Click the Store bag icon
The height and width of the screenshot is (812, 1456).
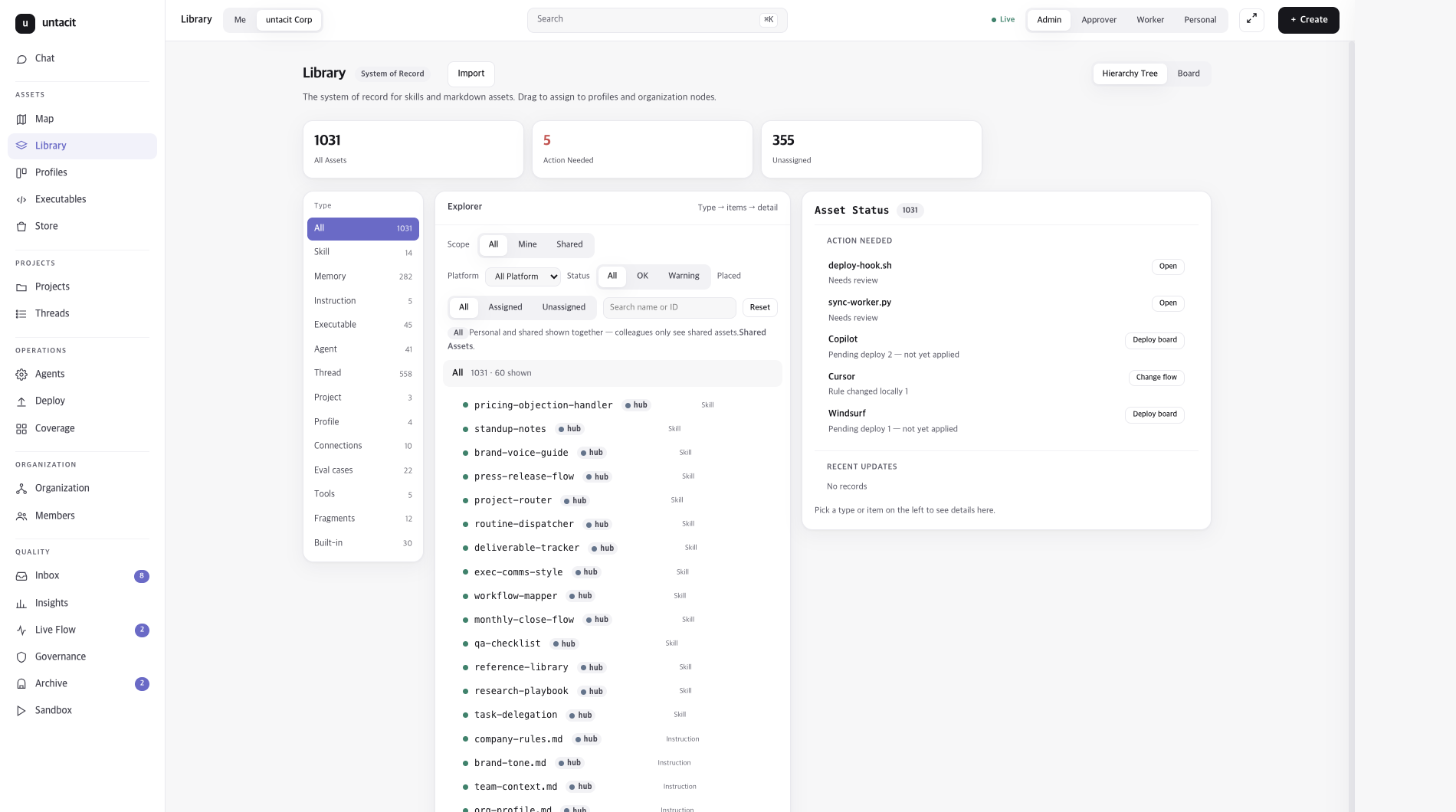pos(21,227)
